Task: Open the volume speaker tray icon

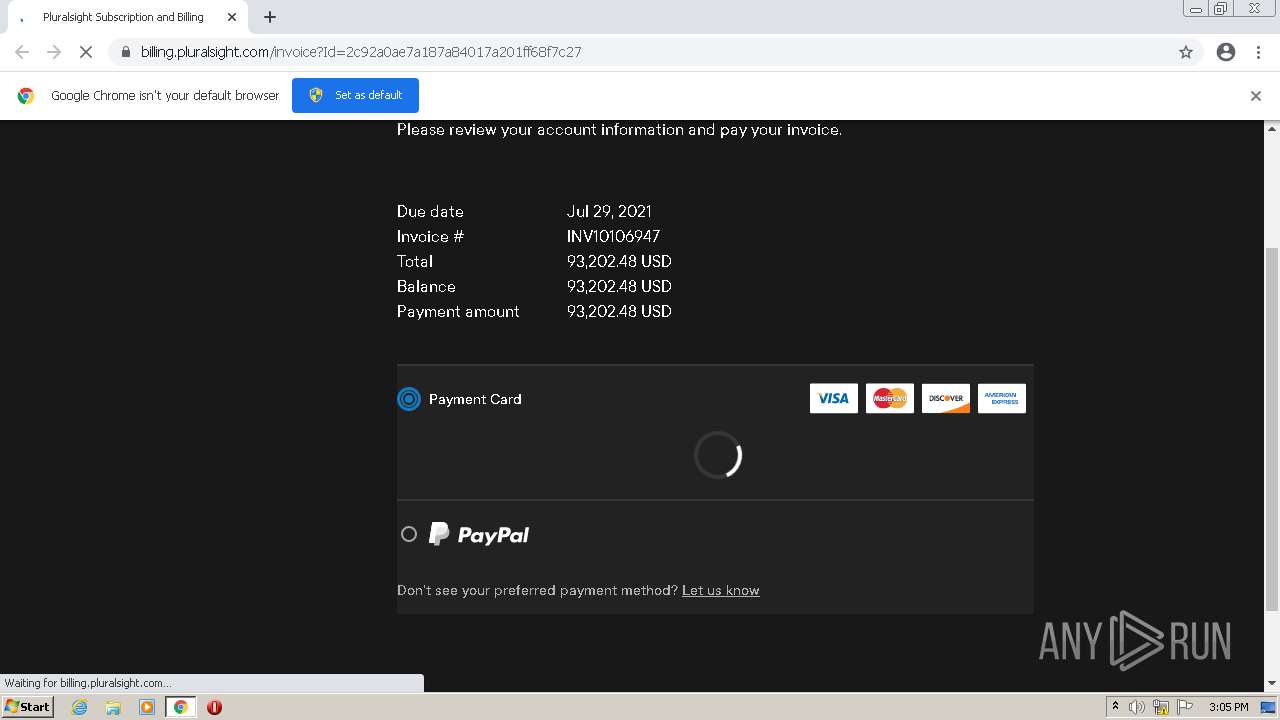Action: click(x=1137, y=707)
